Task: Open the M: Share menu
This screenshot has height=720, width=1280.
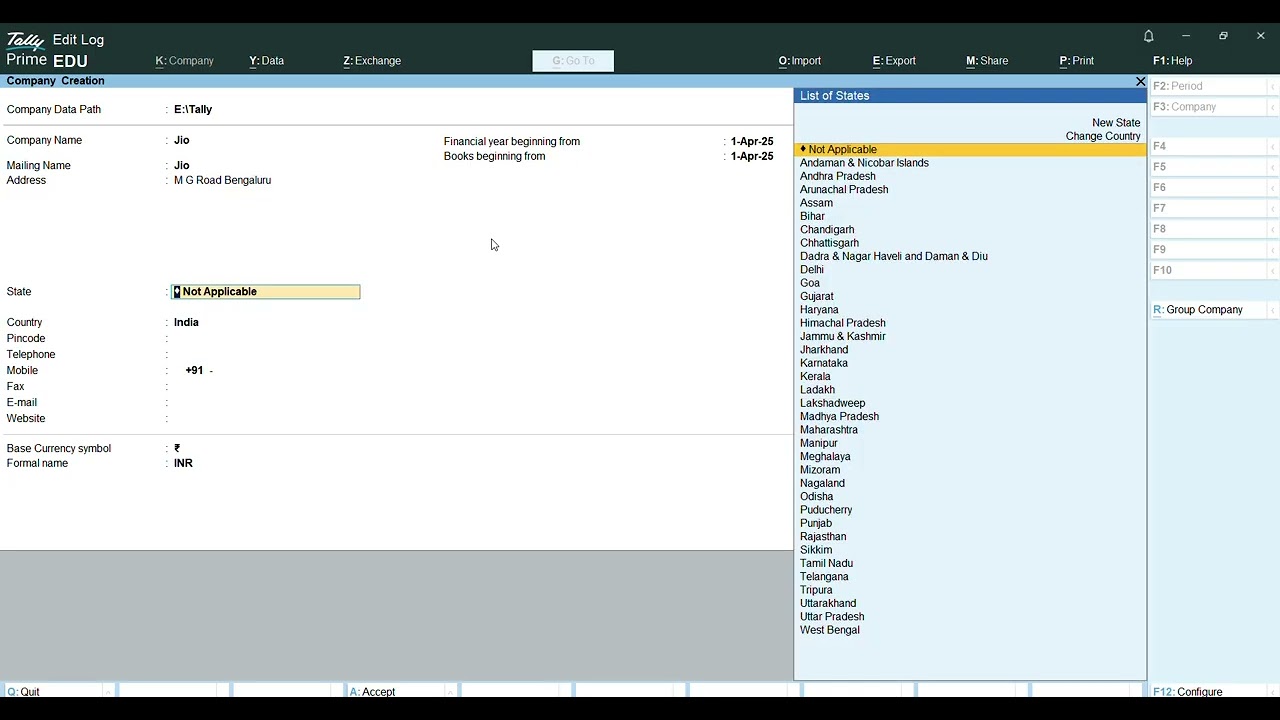Action: [x=987, y=61]
